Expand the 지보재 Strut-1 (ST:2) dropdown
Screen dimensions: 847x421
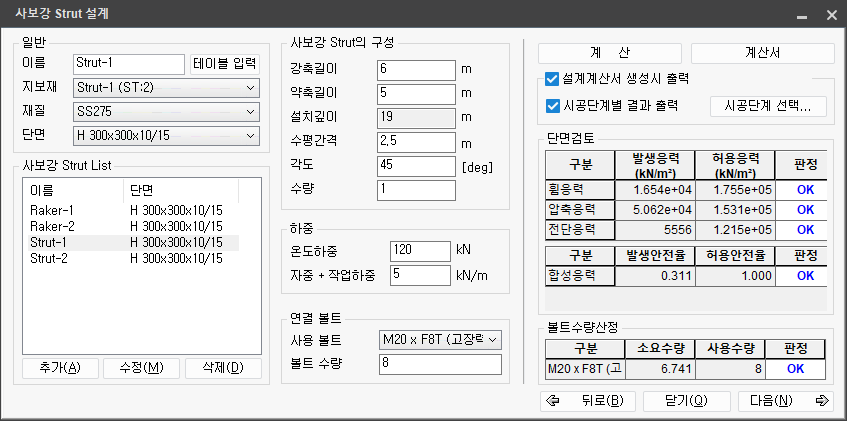coord(165,87)
